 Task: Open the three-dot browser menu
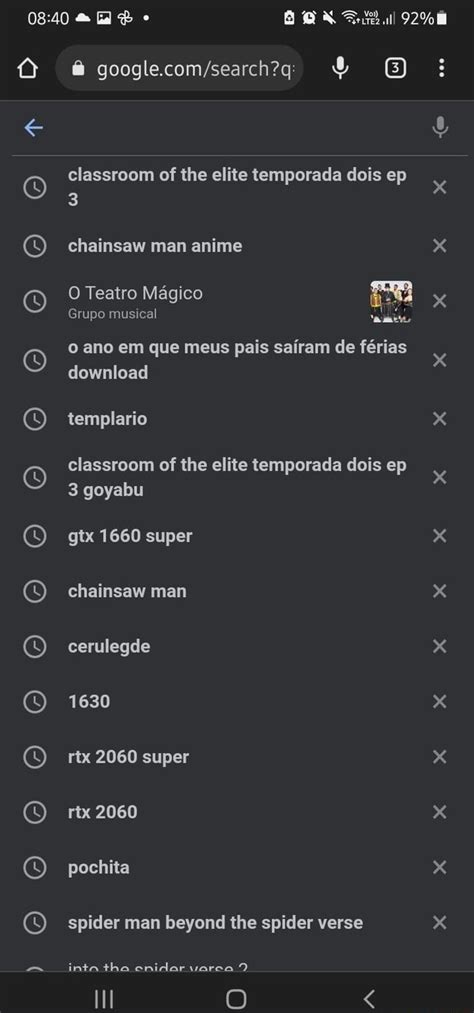441,68
